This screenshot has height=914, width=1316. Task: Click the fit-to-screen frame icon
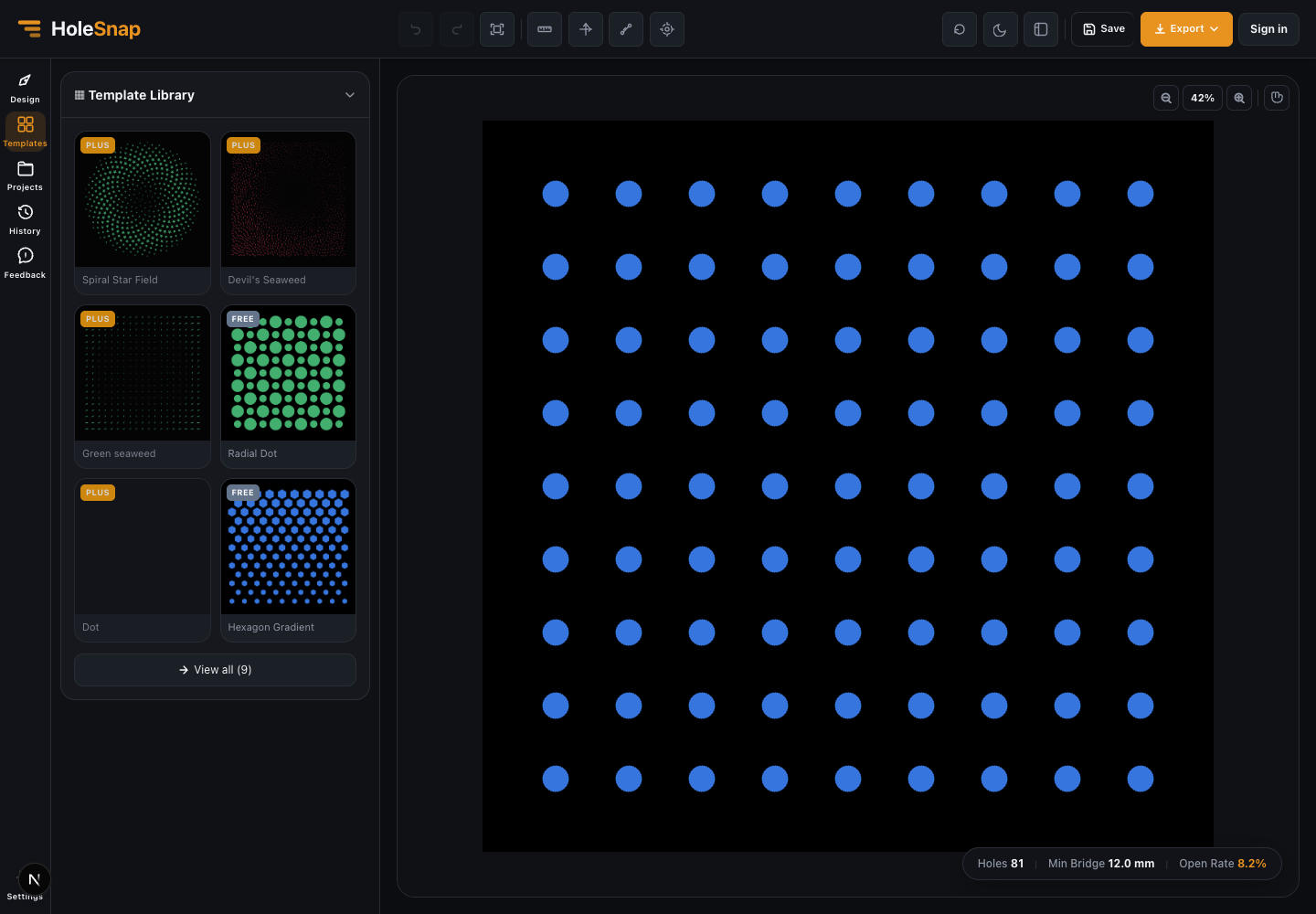(x=497, y=29)
